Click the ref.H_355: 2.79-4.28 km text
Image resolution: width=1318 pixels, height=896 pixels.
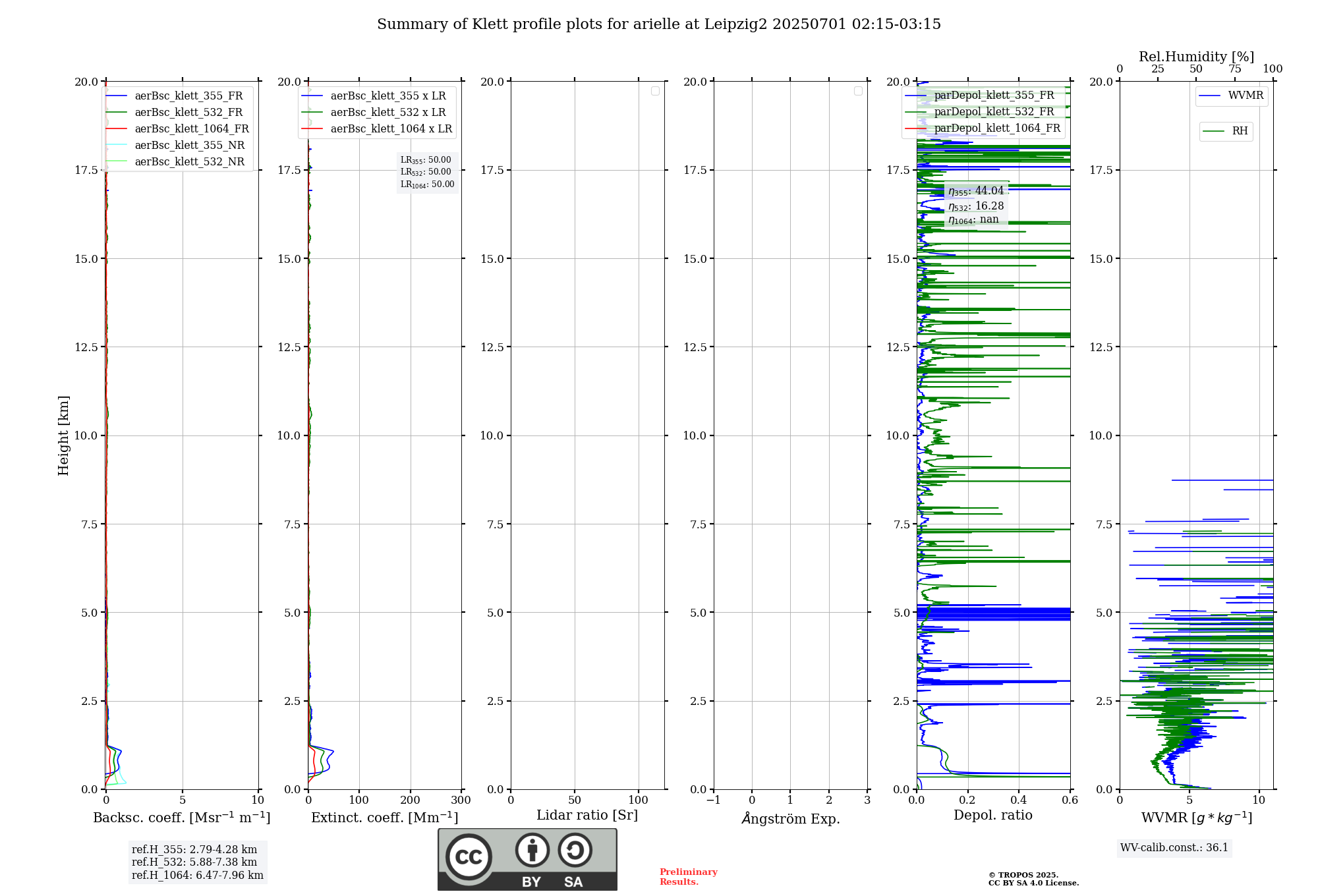pos(194,850)
